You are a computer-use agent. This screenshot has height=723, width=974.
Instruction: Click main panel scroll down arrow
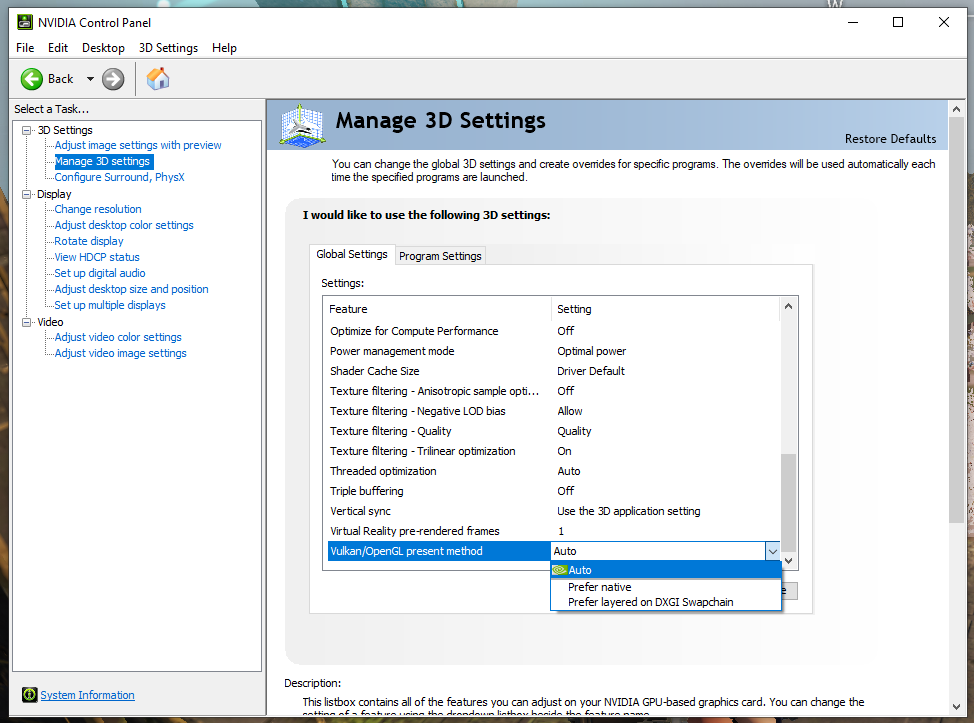(x=956, y=707)
